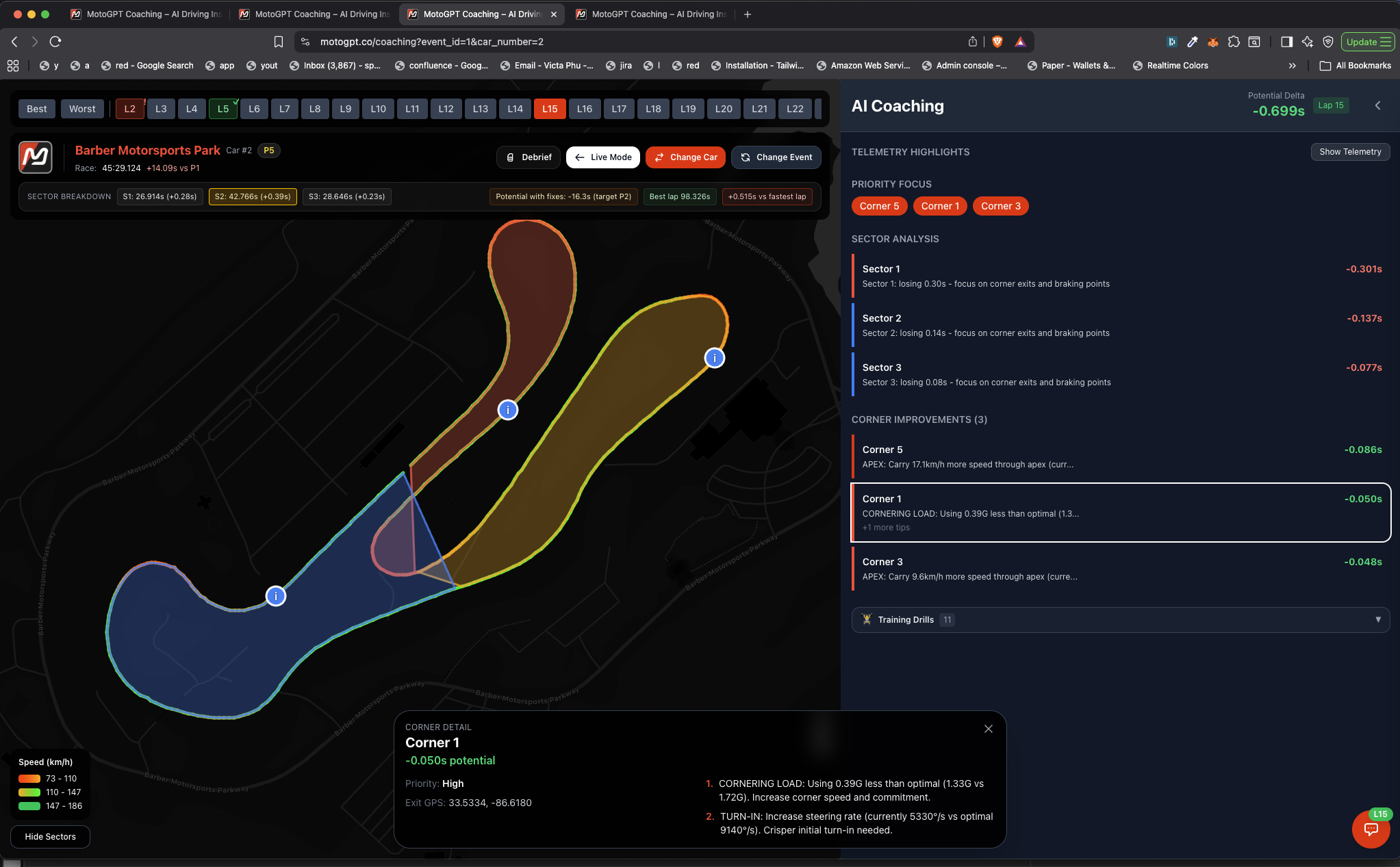Close the Corner 1 detail popup
Screen dimensions: 1400x867
[988, 729]
